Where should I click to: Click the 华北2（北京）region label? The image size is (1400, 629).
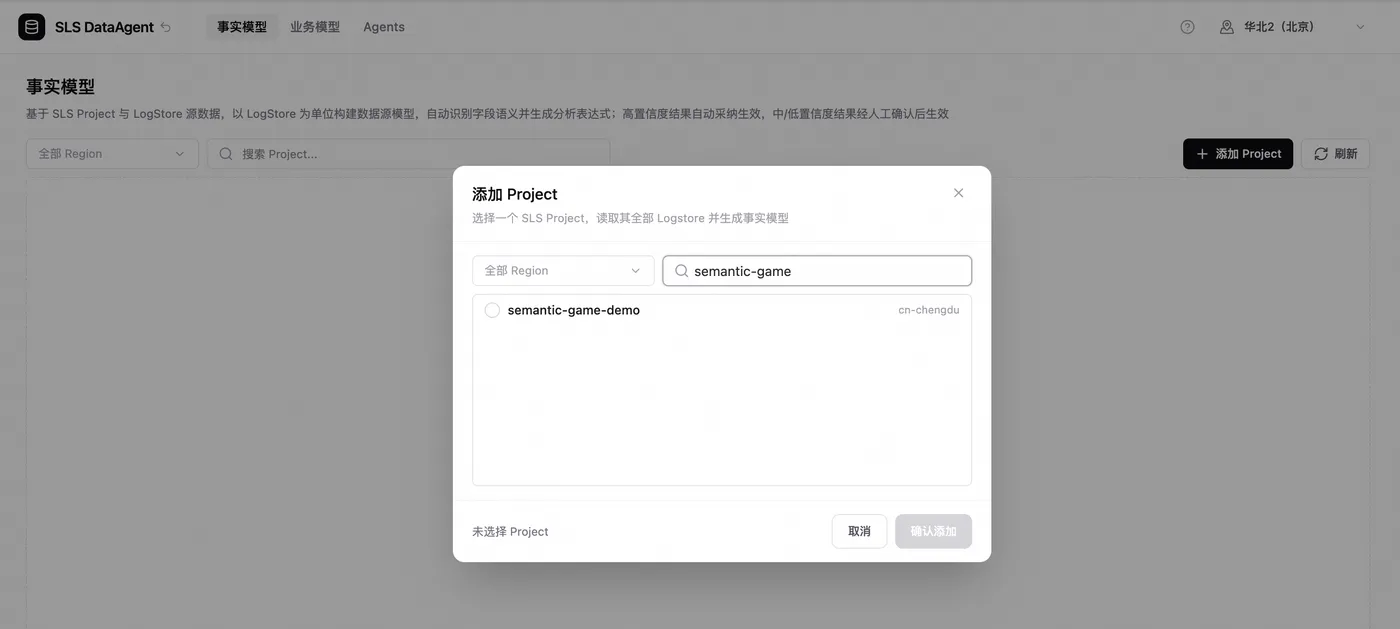pyautogui.click(x=1279, y=27)
